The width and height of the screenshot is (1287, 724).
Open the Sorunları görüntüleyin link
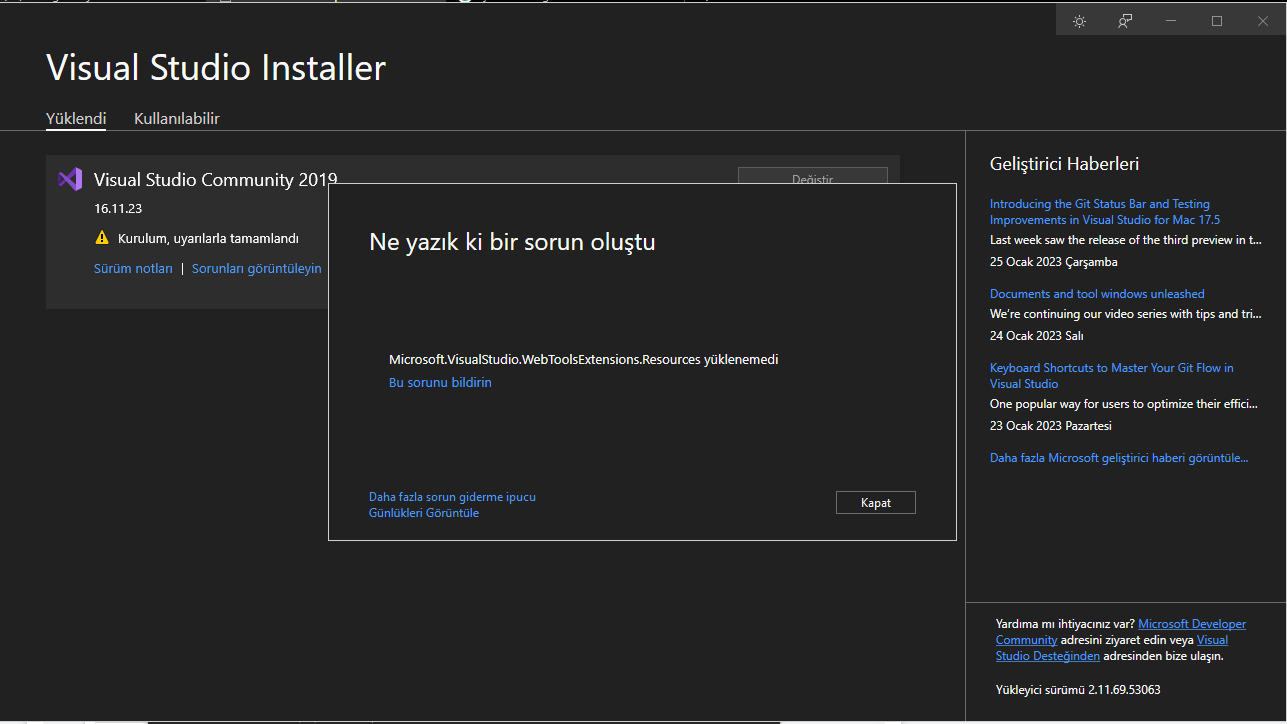(x=257, y=268)
